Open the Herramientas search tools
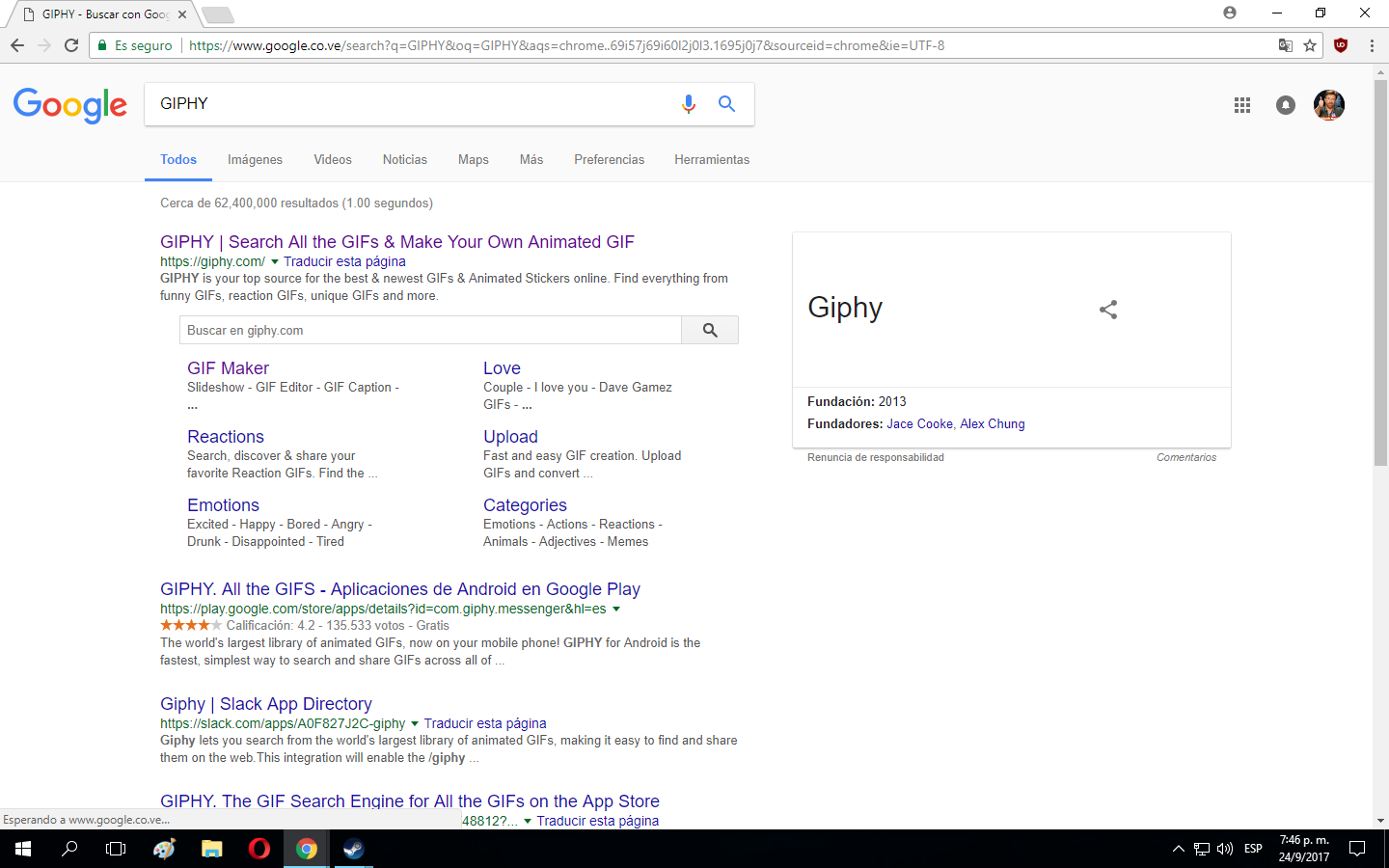 click(x=712, y=159)
